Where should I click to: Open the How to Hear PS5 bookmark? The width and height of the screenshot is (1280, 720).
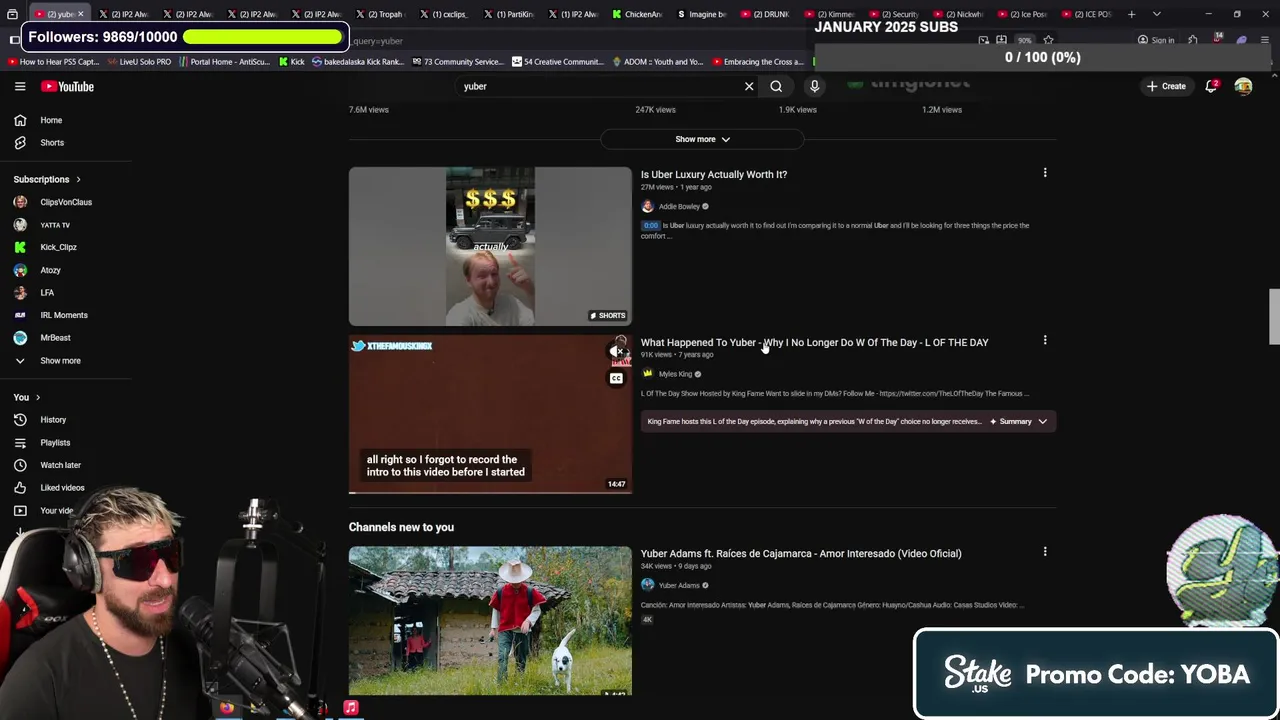54,62
